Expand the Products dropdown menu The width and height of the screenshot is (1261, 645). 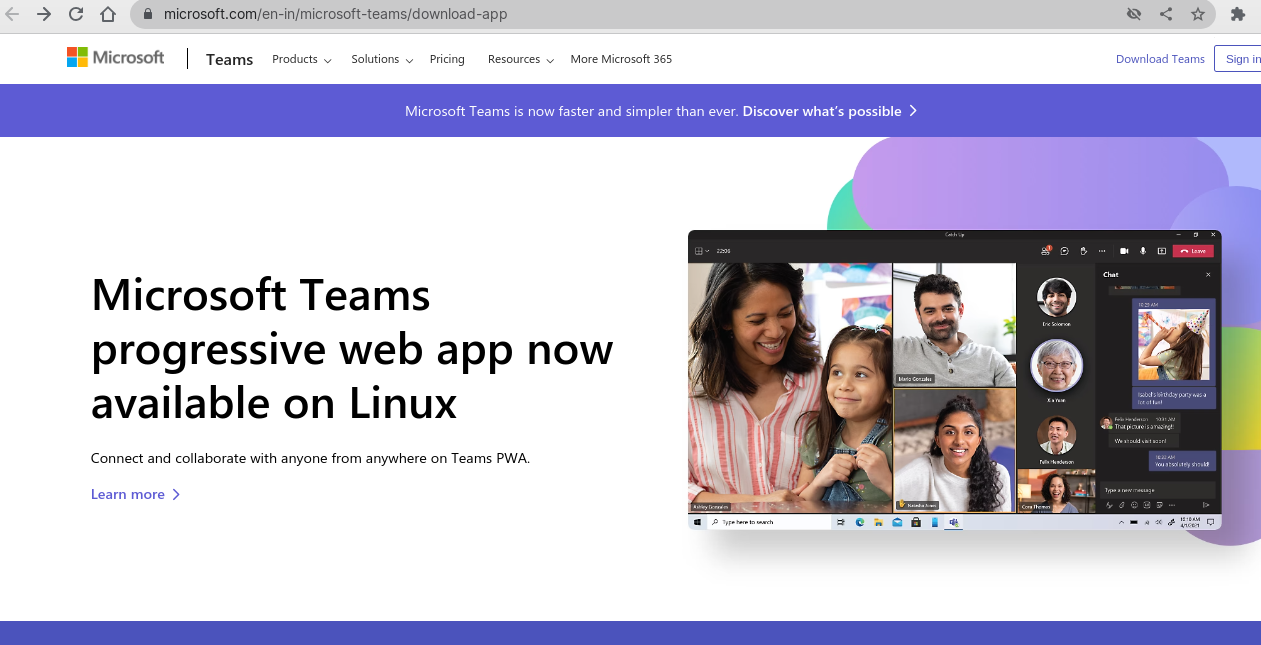coord(301,59)
